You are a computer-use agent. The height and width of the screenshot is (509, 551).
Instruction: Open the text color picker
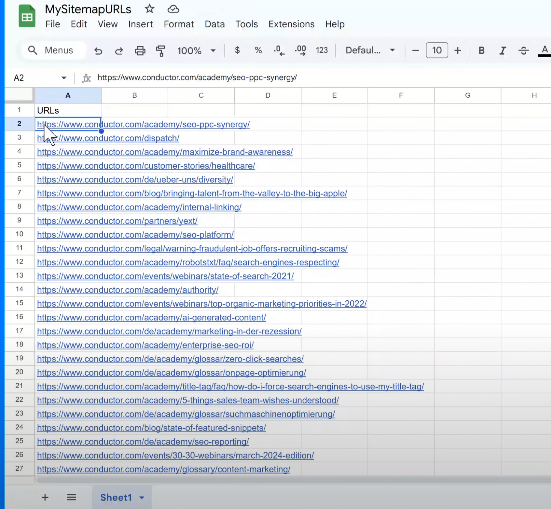pyautogui.click(x=544, y=51)
